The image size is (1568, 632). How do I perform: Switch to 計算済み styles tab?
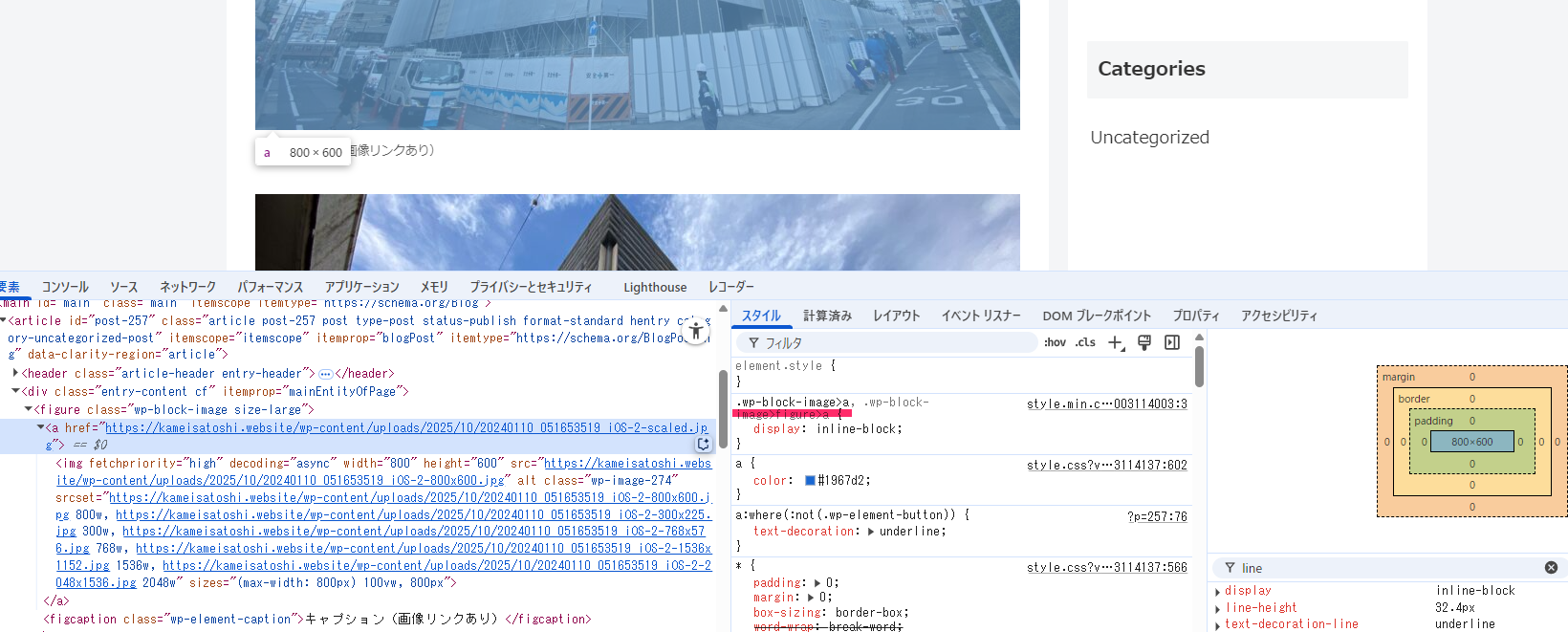coord(827,316)
